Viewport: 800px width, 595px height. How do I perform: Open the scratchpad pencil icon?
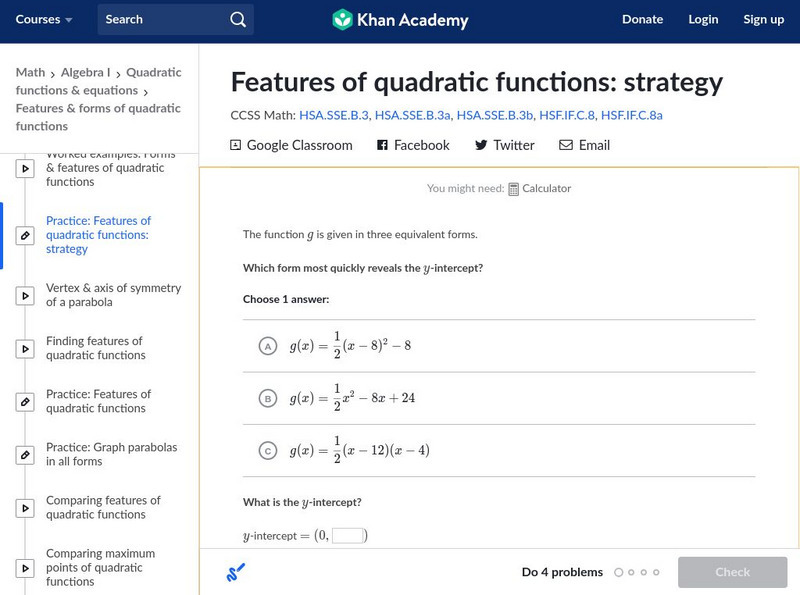click(235, 573)
